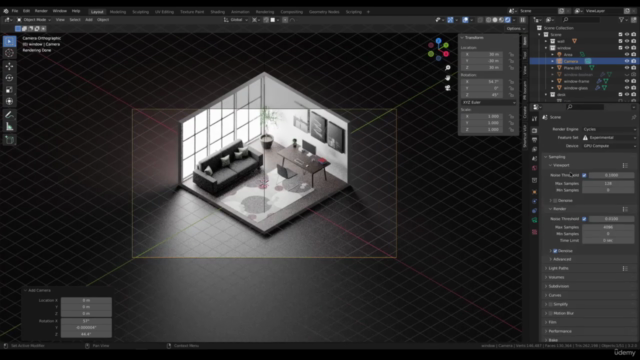640x360 pixels.
Task: Toggle Viewport Noise Threshold checkbox
Action: (x=584, y=175)
